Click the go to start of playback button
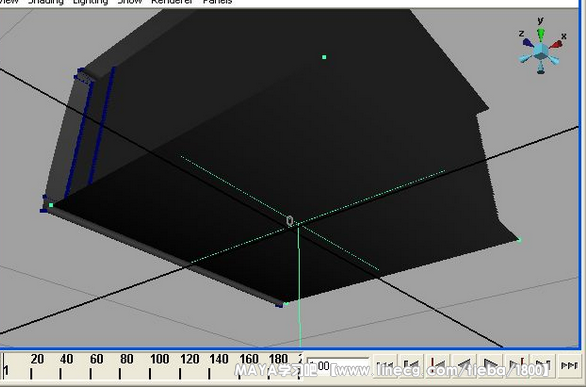 click(x=385, y=365)
